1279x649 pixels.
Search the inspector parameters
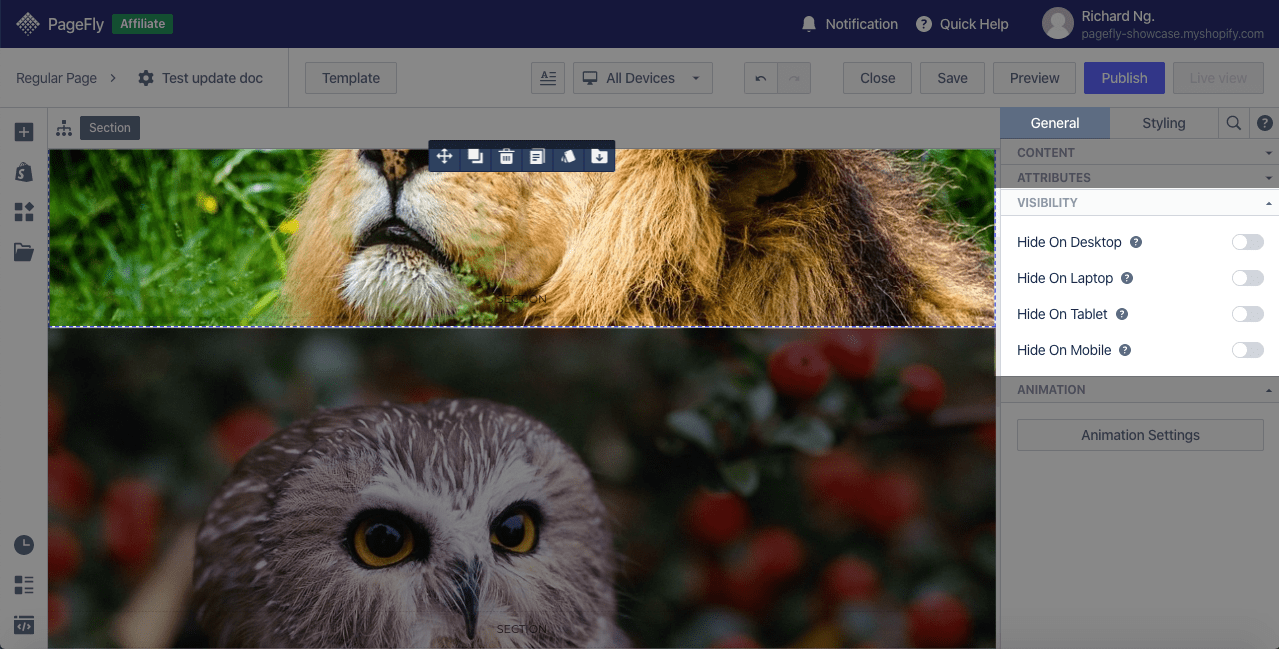(1234, 123)
